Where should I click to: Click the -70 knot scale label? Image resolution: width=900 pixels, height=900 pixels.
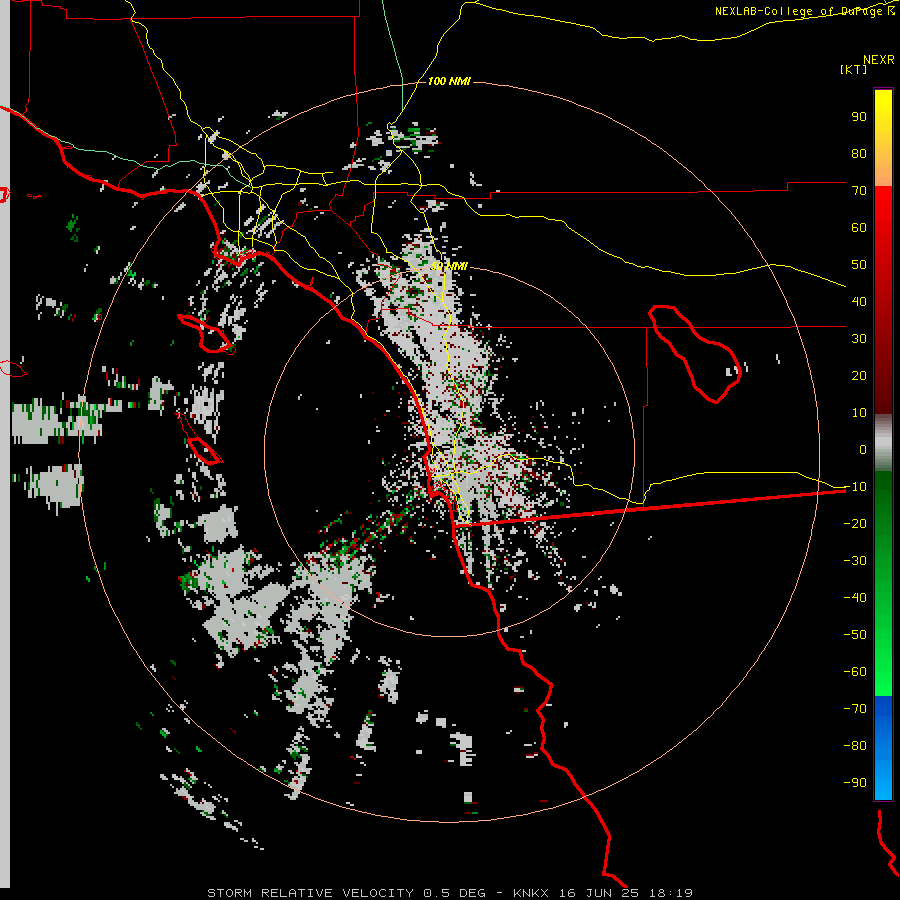(x=855, y=709)
